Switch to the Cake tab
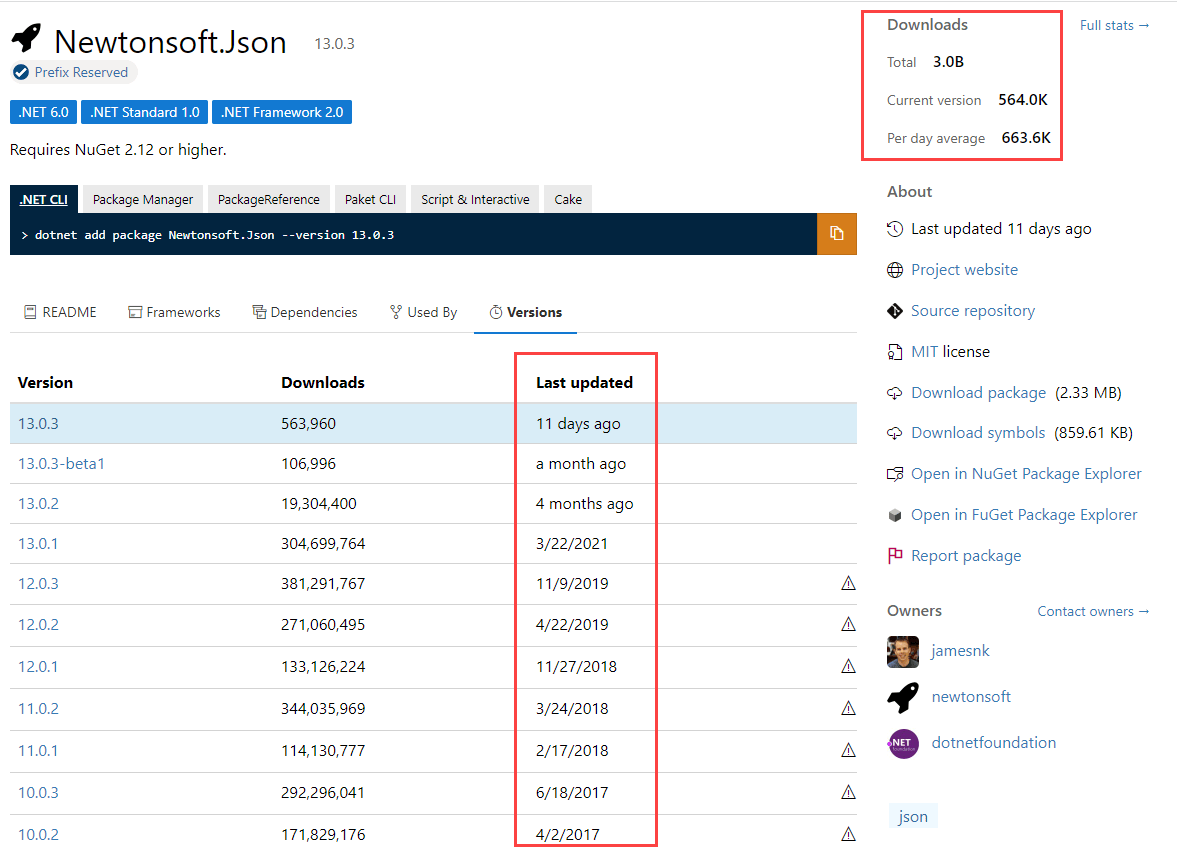1177x847 pixels. tap(568, 200)
